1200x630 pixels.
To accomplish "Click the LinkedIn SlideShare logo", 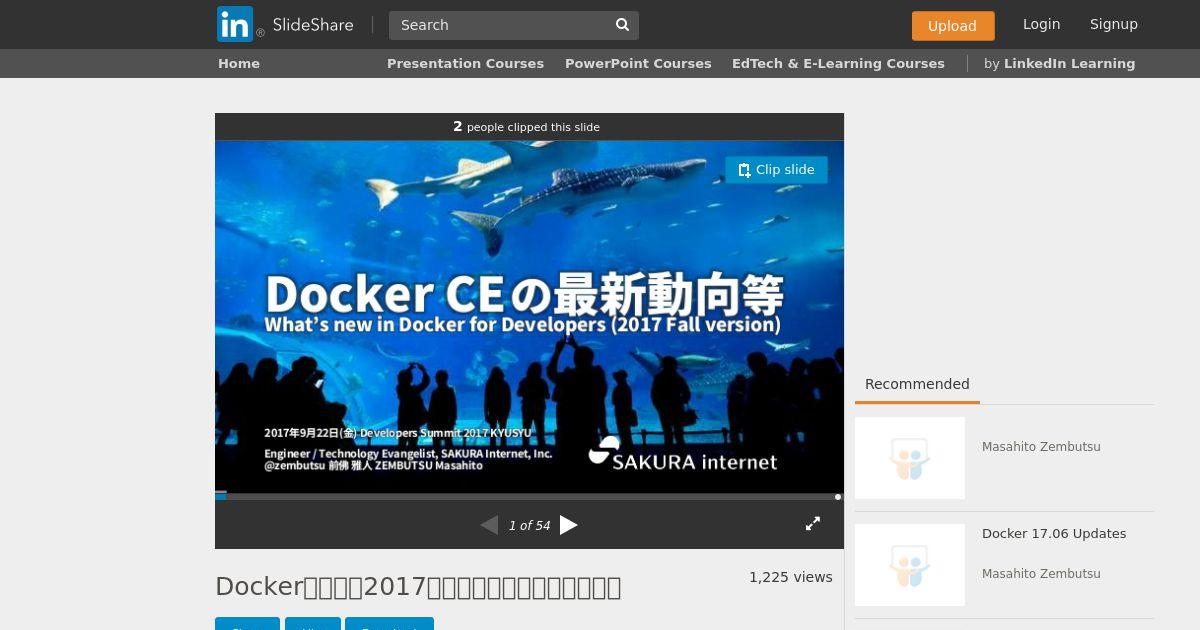I will pos(285,24).
